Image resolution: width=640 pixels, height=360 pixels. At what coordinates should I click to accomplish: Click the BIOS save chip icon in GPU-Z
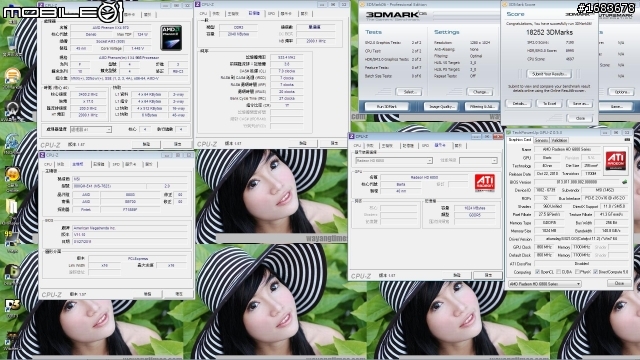(x=624, y=182)
